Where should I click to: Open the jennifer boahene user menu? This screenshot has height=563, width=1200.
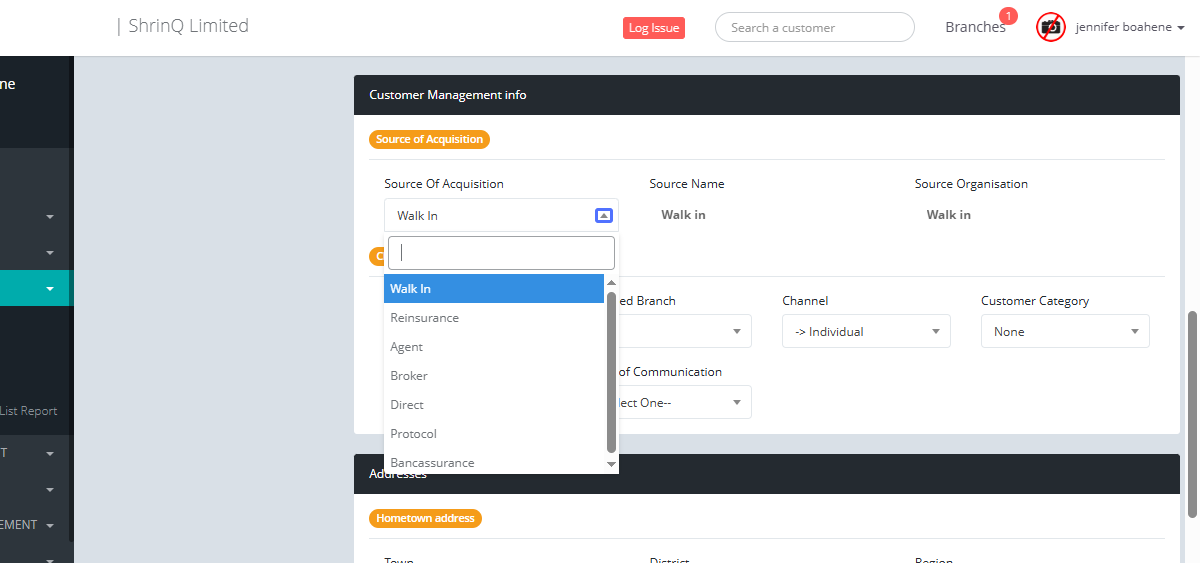[x=1130, y=27]
